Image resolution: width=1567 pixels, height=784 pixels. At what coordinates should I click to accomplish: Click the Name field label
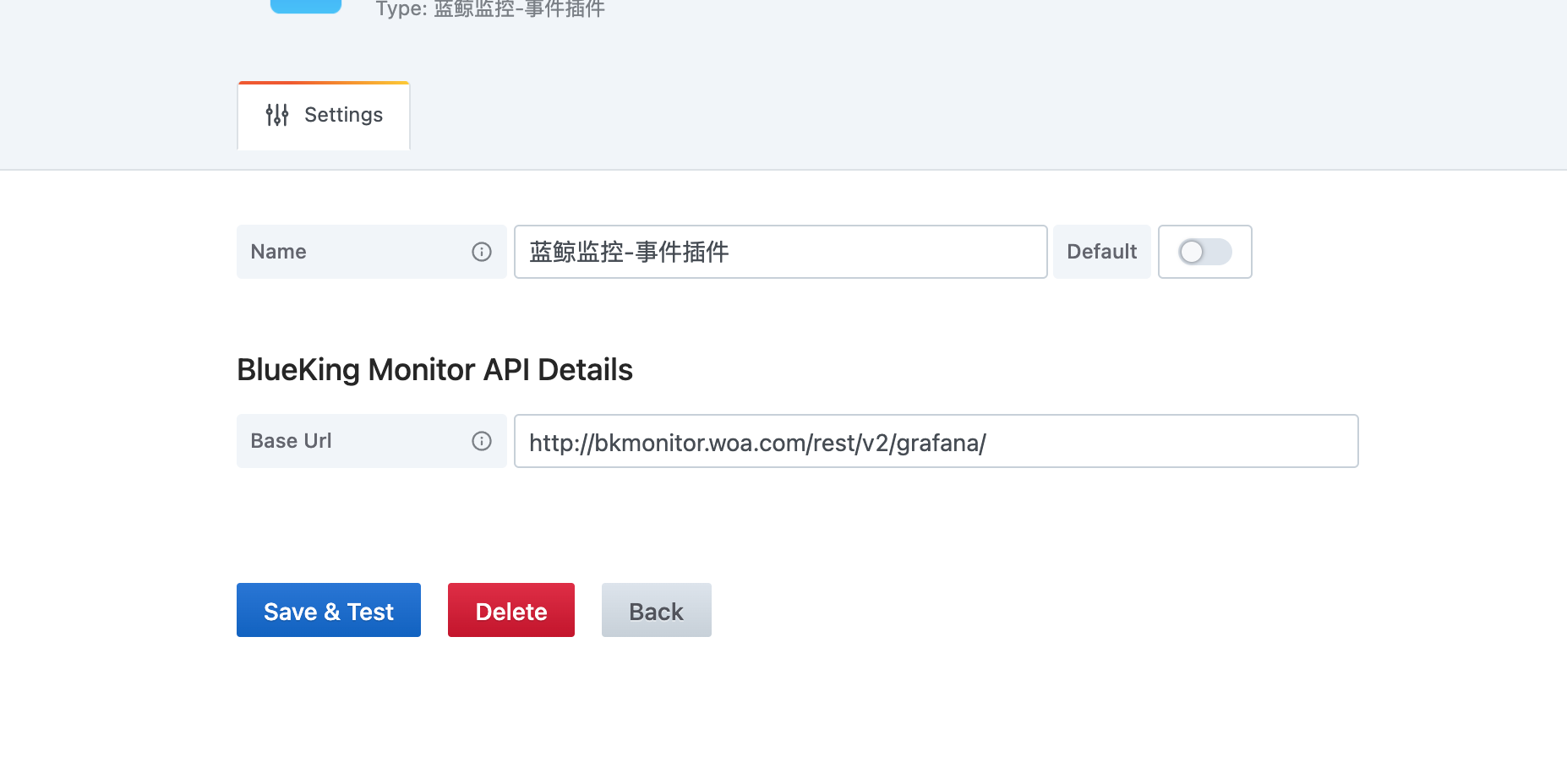click(278, 252)
